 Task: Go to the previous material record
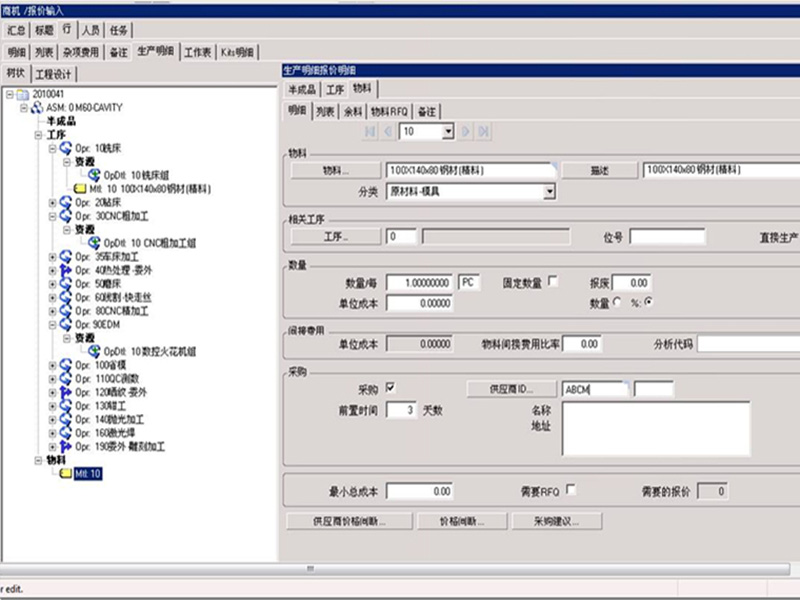388,132
